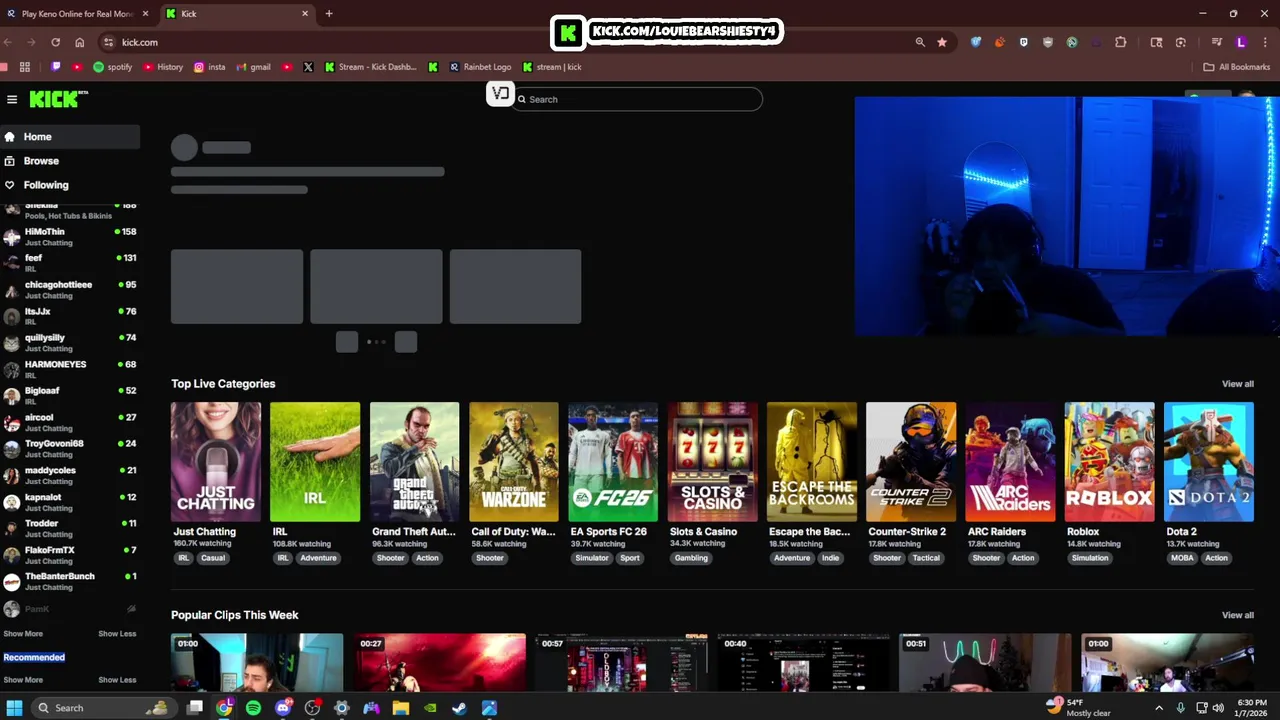1280x720 pixels.
Task: Open the History bookmark
Action: [163, 67]
